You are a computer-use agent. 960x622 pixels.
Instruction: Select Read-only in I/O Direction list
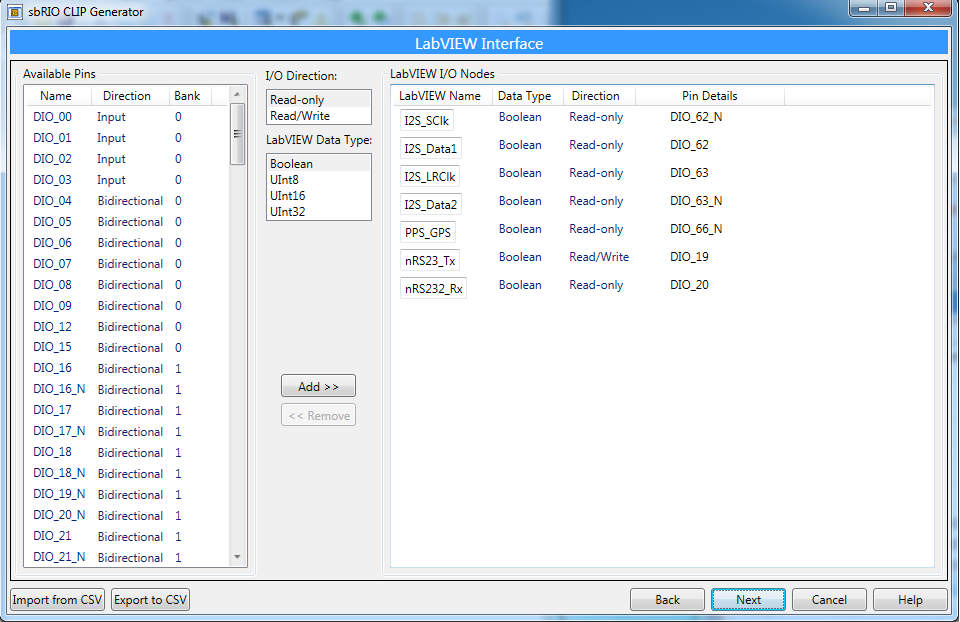click(318, 100)
